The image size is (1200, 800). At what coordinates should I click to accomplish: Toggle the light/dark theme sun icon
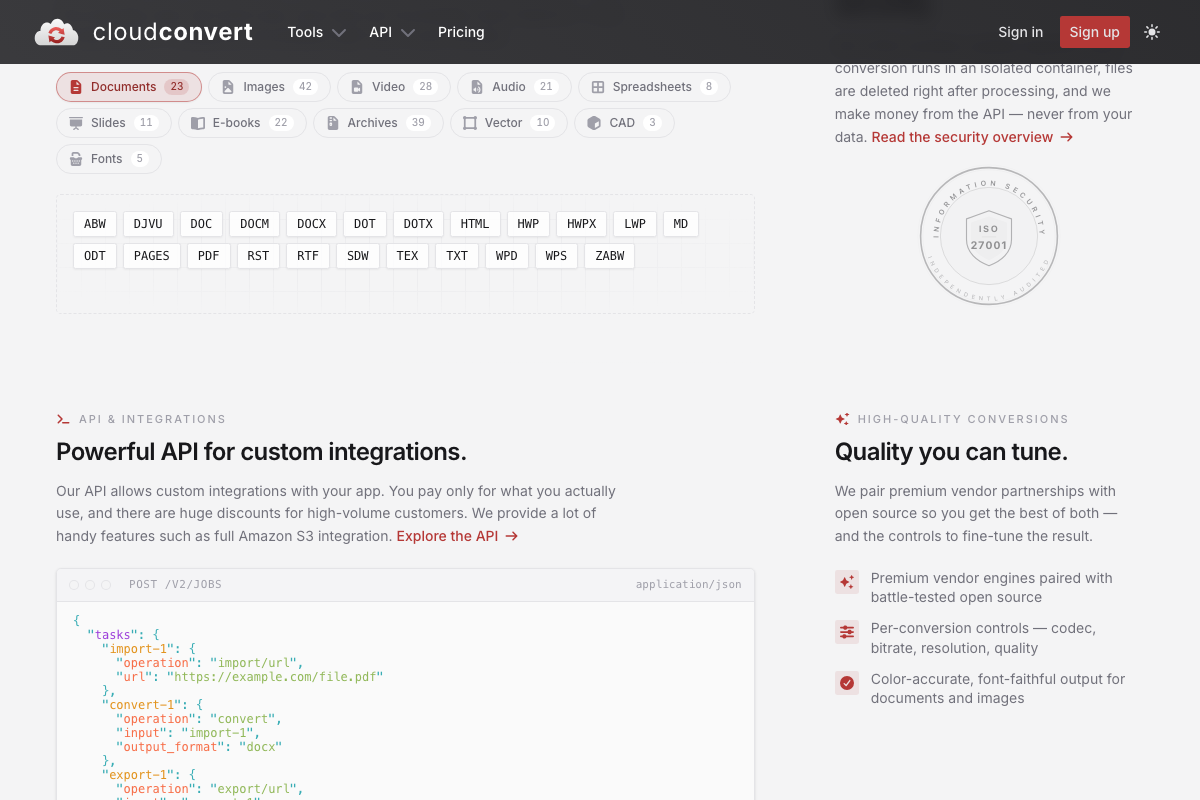tap(1152, 32)
